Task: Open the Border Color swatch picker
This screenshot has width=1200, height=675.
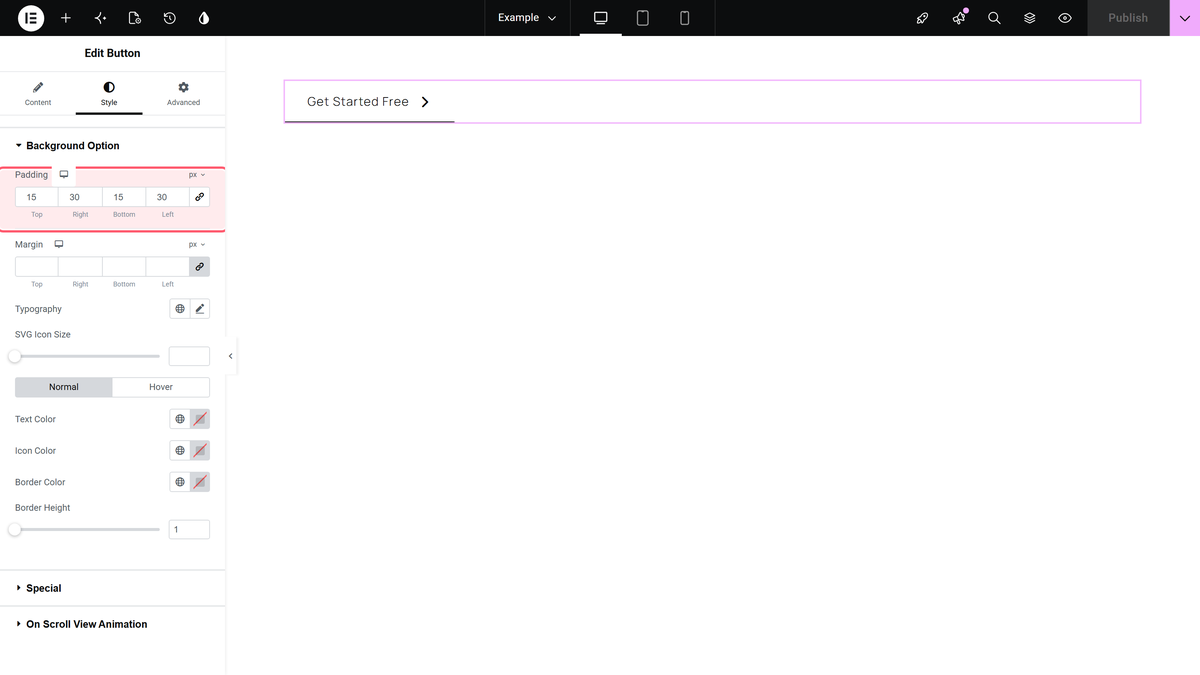Action: click(200, 482)
